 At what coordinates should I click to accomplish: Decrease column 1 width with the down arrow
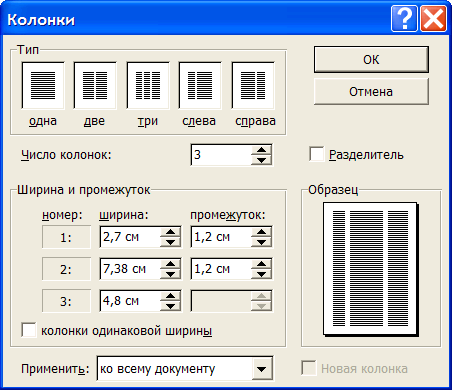pyautogui.click(x=170, y=242)
